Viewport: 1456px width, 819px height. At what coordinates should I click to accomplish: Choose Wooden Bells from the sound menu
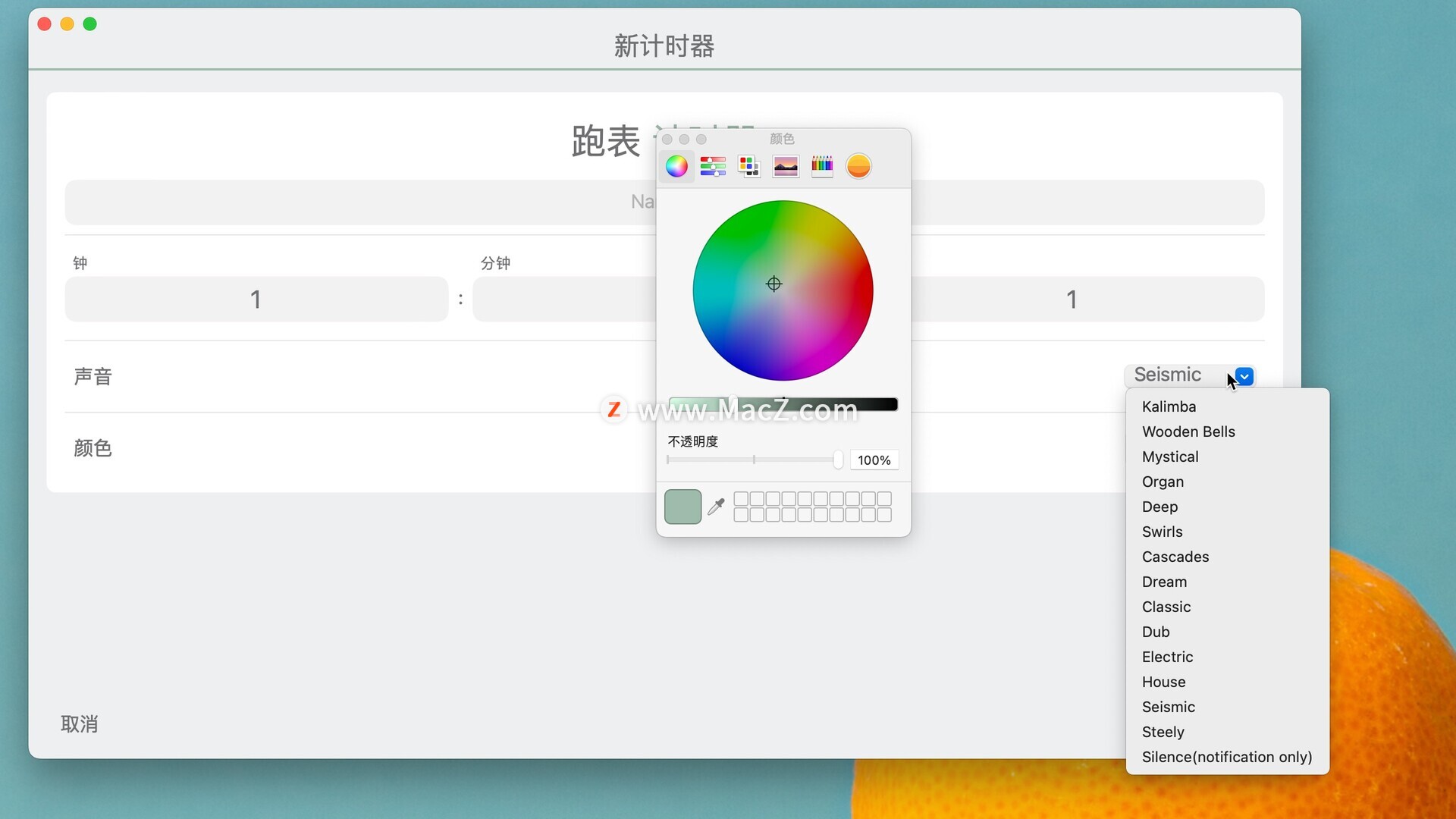(x=1228, y=431)
